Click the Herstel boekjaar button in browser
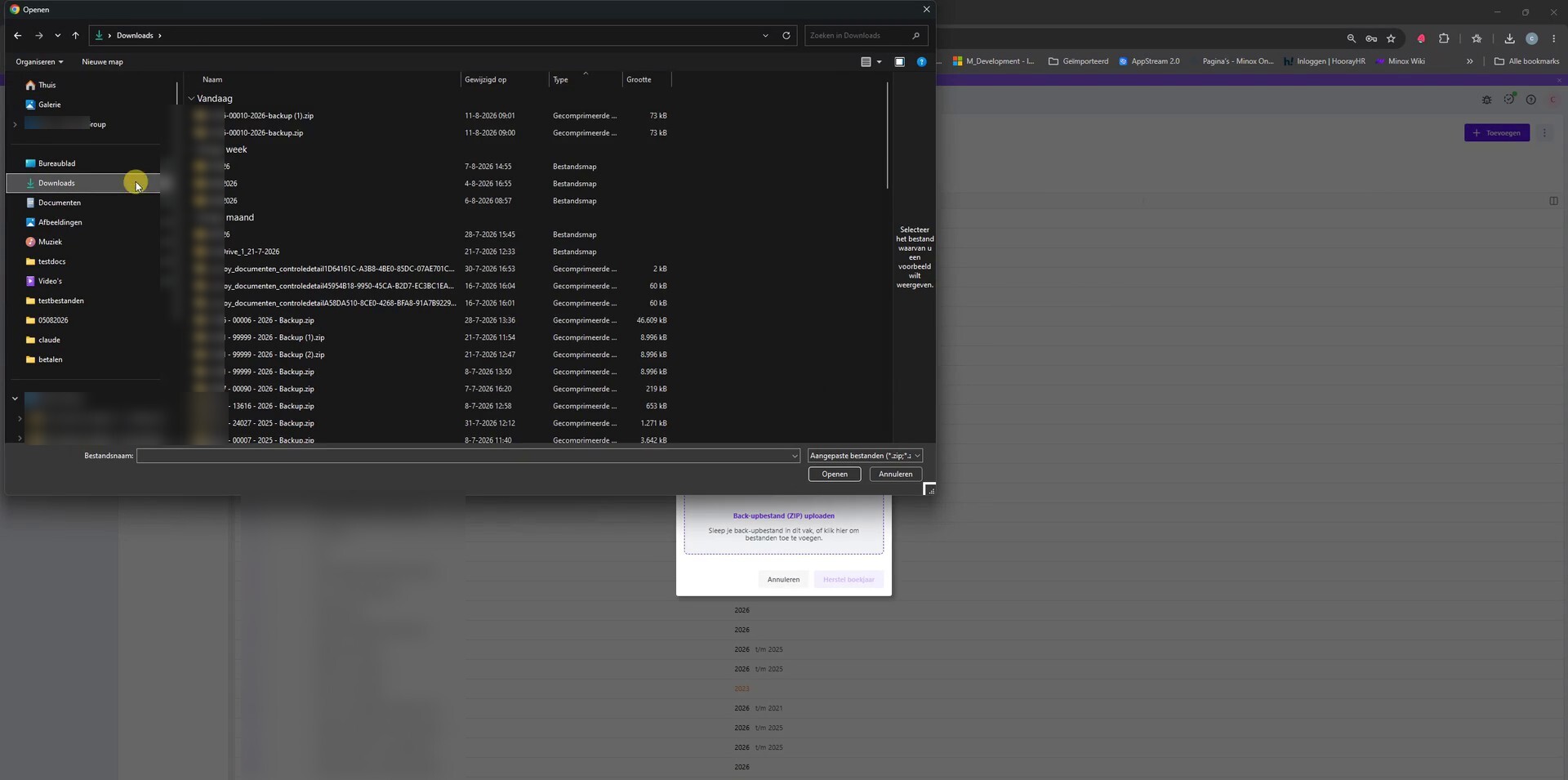Screen dimensions: 1568x780 (x=849, y=580)
